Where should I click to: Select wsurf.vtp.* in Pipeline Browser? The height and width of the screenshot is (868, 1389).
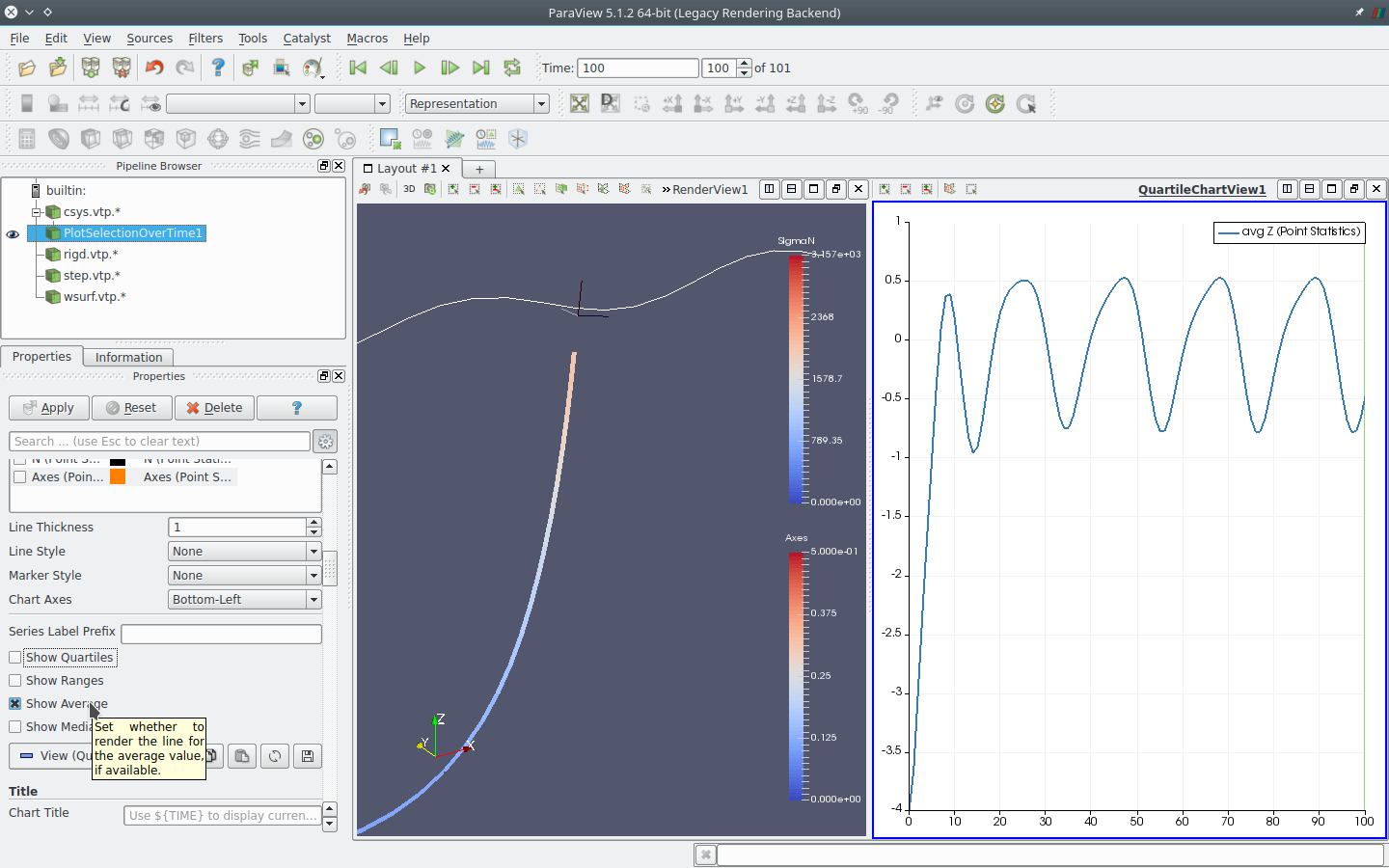[95, 297]
